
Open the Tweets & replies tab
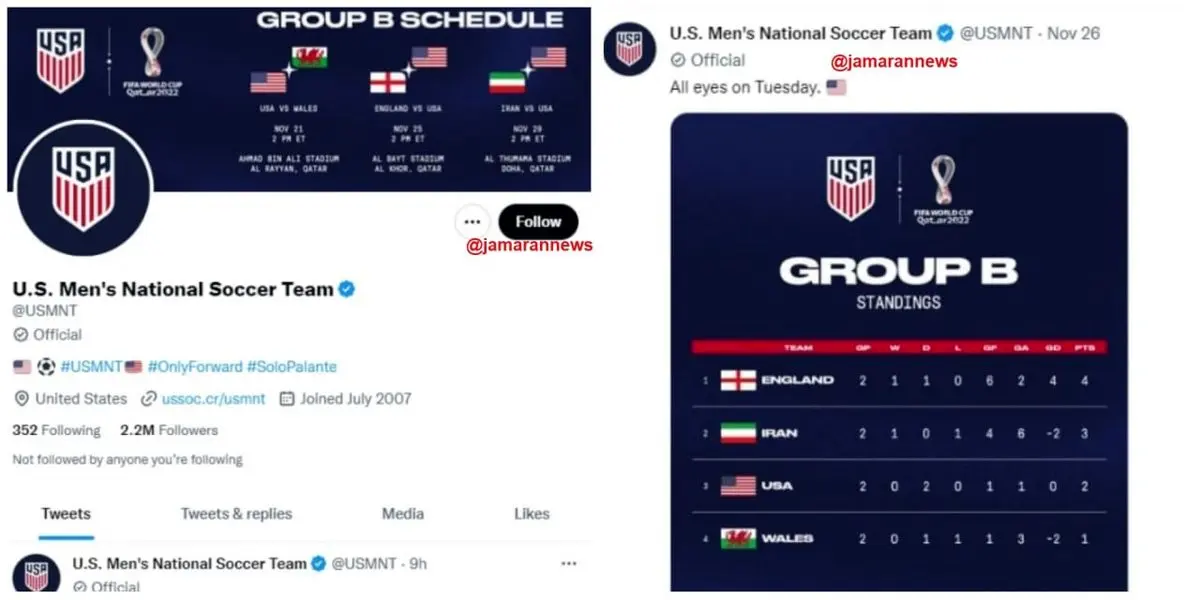point(236,514)
